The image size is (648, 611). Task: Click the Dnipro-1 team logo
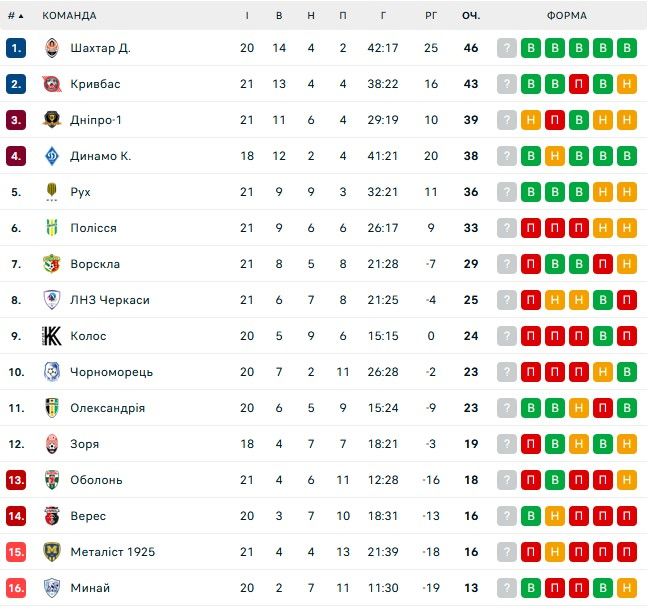pyautogui.click(x=52, y=120)
